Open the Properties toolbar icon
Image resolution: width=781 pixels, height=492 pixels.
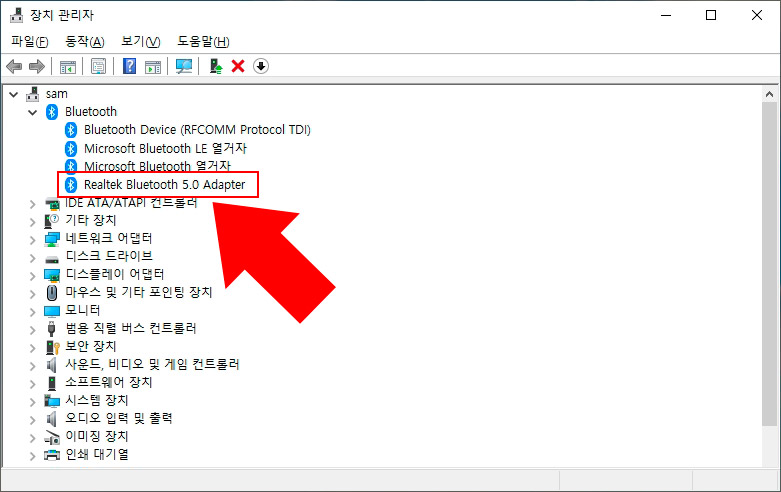tap(99, 66)
